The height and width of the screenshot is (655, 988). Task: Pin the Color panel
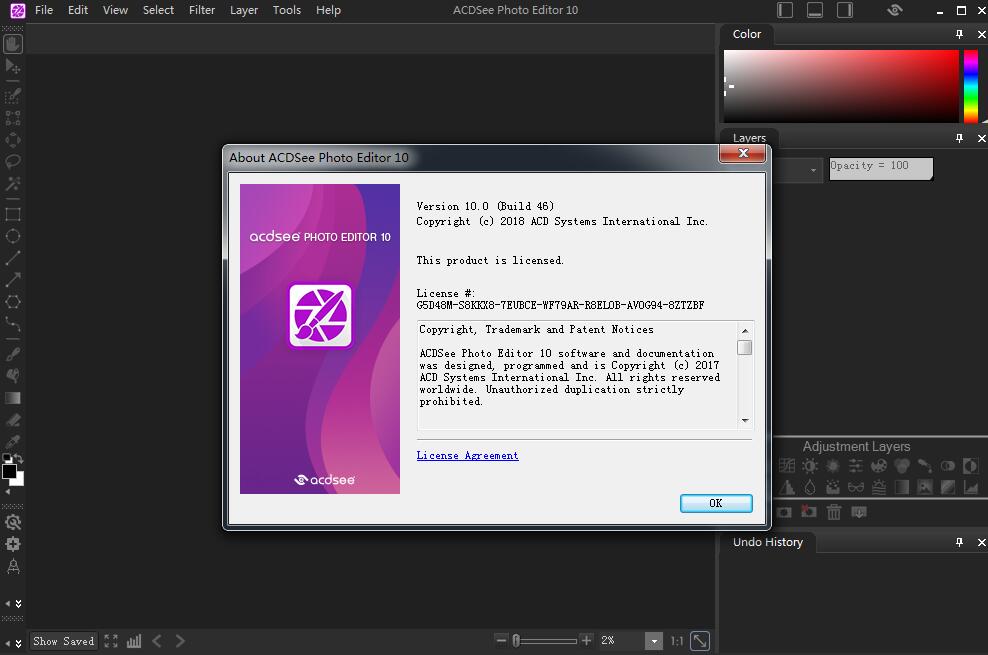pyautogui.click(x=960, y=34)
